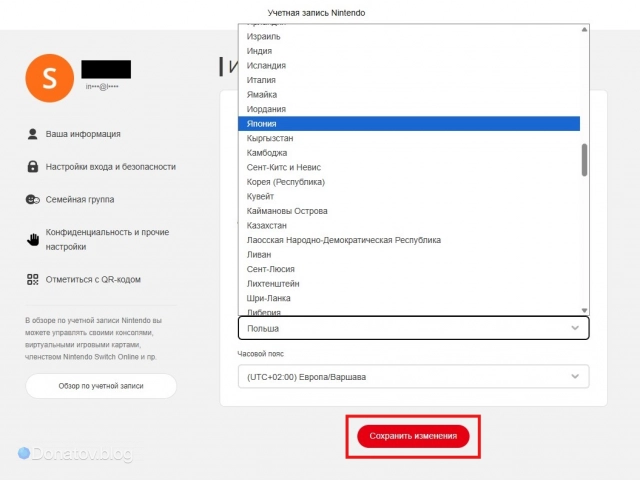Select highlighted Япония option
Viewport: 640px width, 480px height.
(409, 124)
